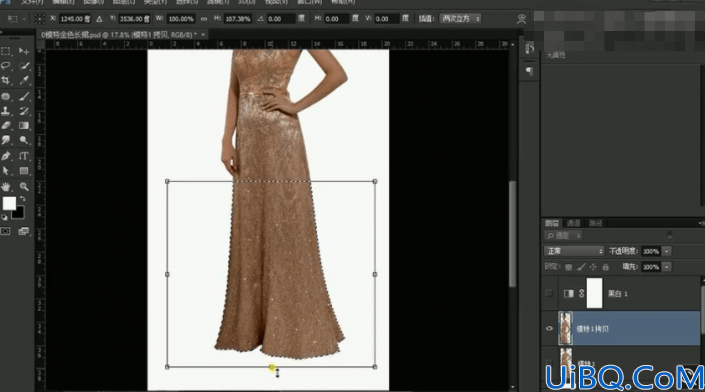Switch to warp mode icon
Image resolution: width=705 pixels, height=392 pixels.
pos(522,19)
